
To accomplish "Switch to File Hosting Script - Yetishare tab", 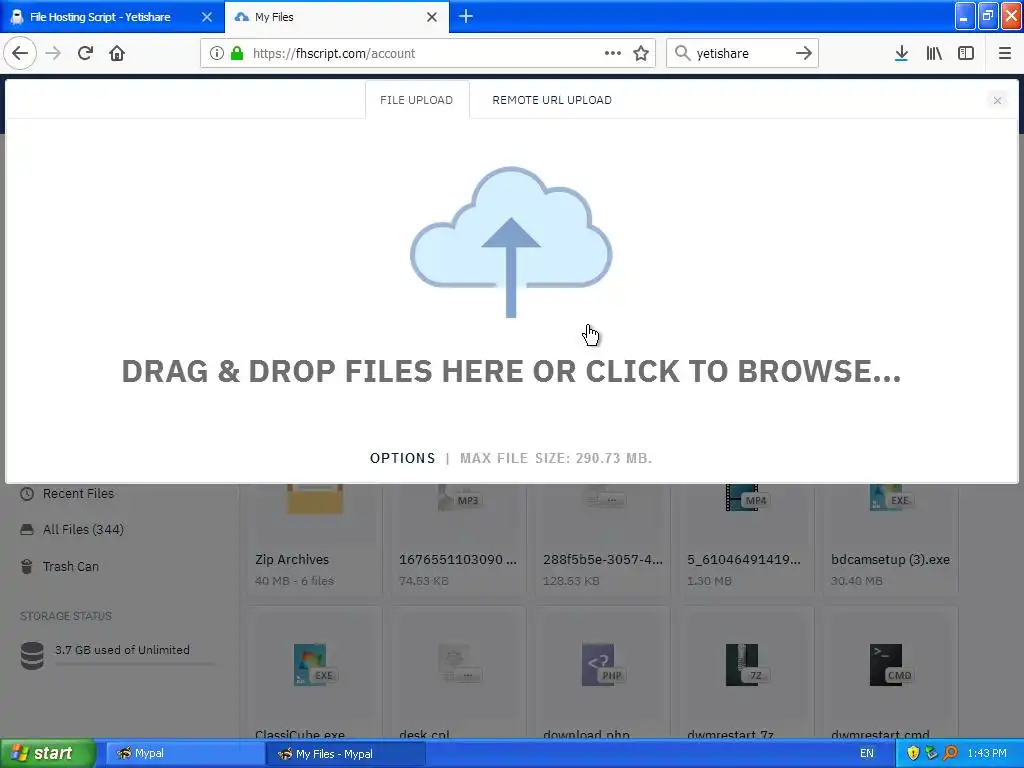I will coord(112,16).
